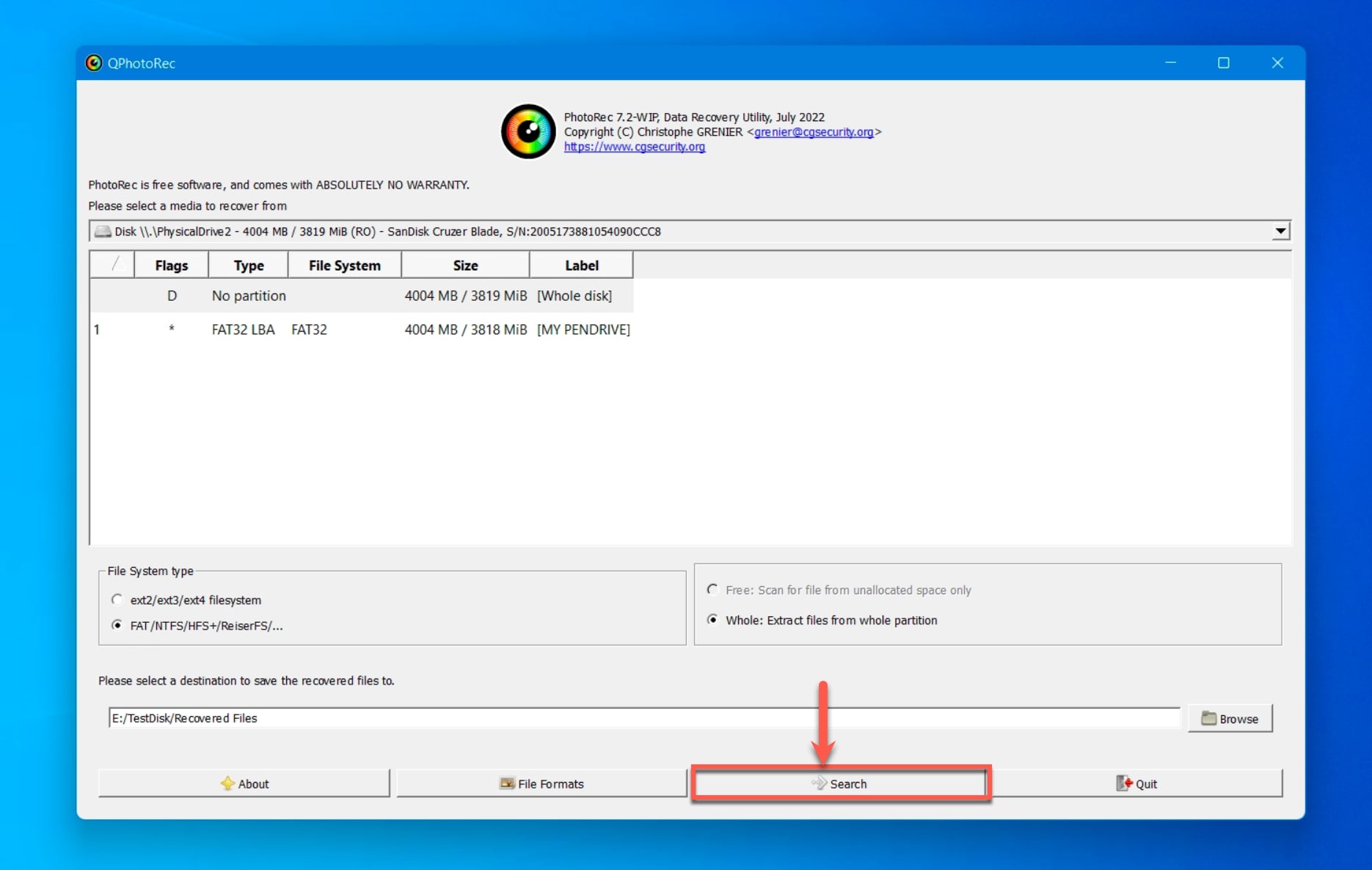Quit the PhotoRec application

[x=1137, y=783]
